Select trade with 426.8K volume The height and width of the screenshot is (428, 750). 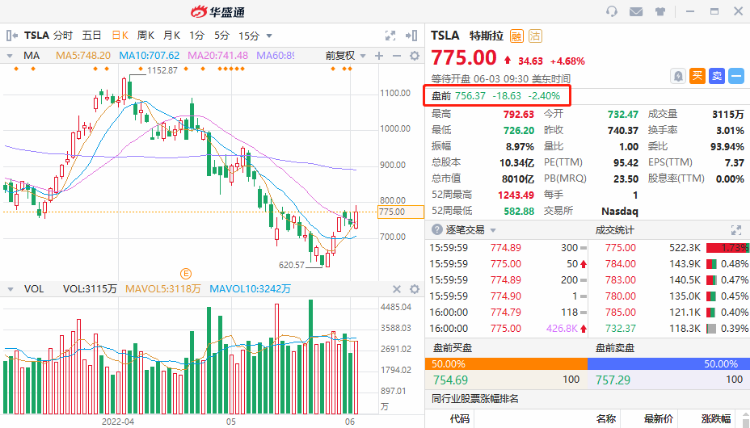507,329
